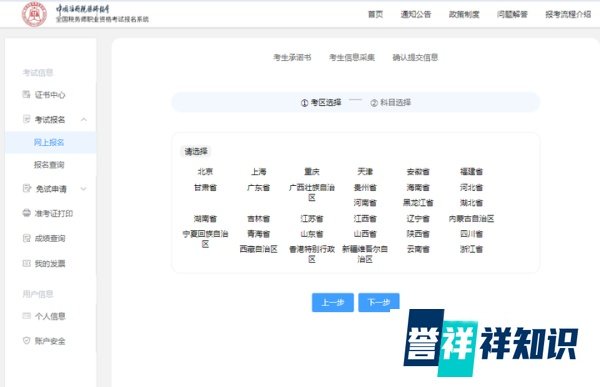Choose 河北省 as exam region
The width and height of the screenshot is (600, 387).
pyautogui.click(x=471, y=188)
